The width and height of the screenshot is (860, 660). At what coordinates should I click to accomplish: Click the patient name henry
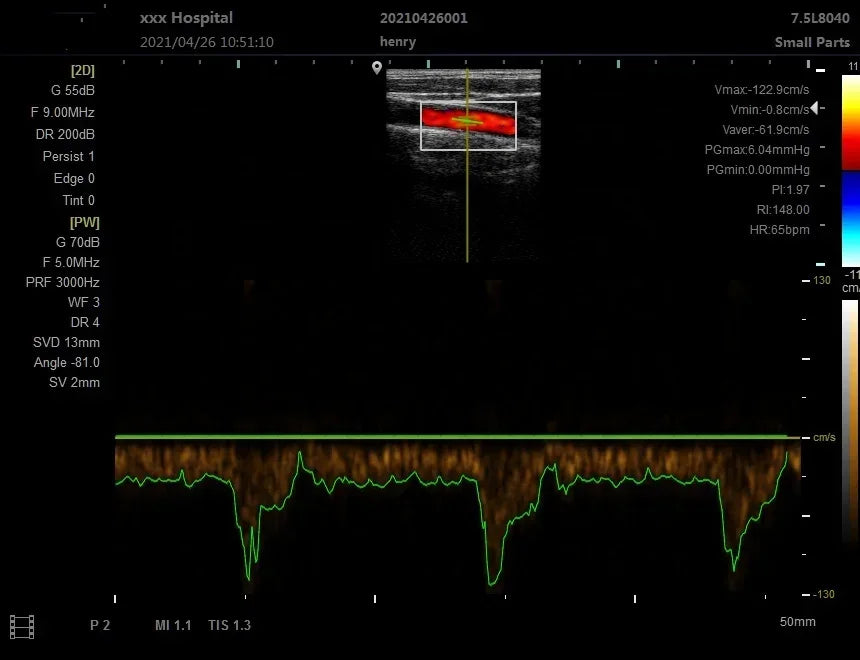[x=397, y=42]
